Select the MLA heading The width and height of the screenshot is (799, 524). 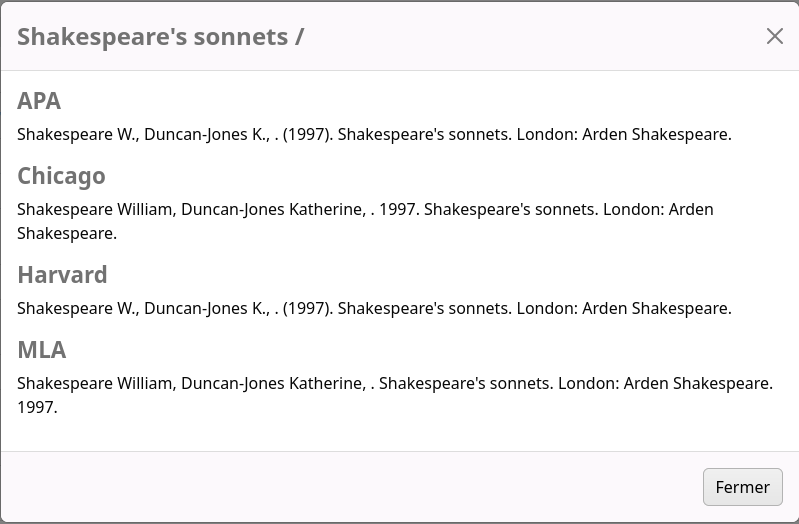pyautogui.click(x=42, y=350)
